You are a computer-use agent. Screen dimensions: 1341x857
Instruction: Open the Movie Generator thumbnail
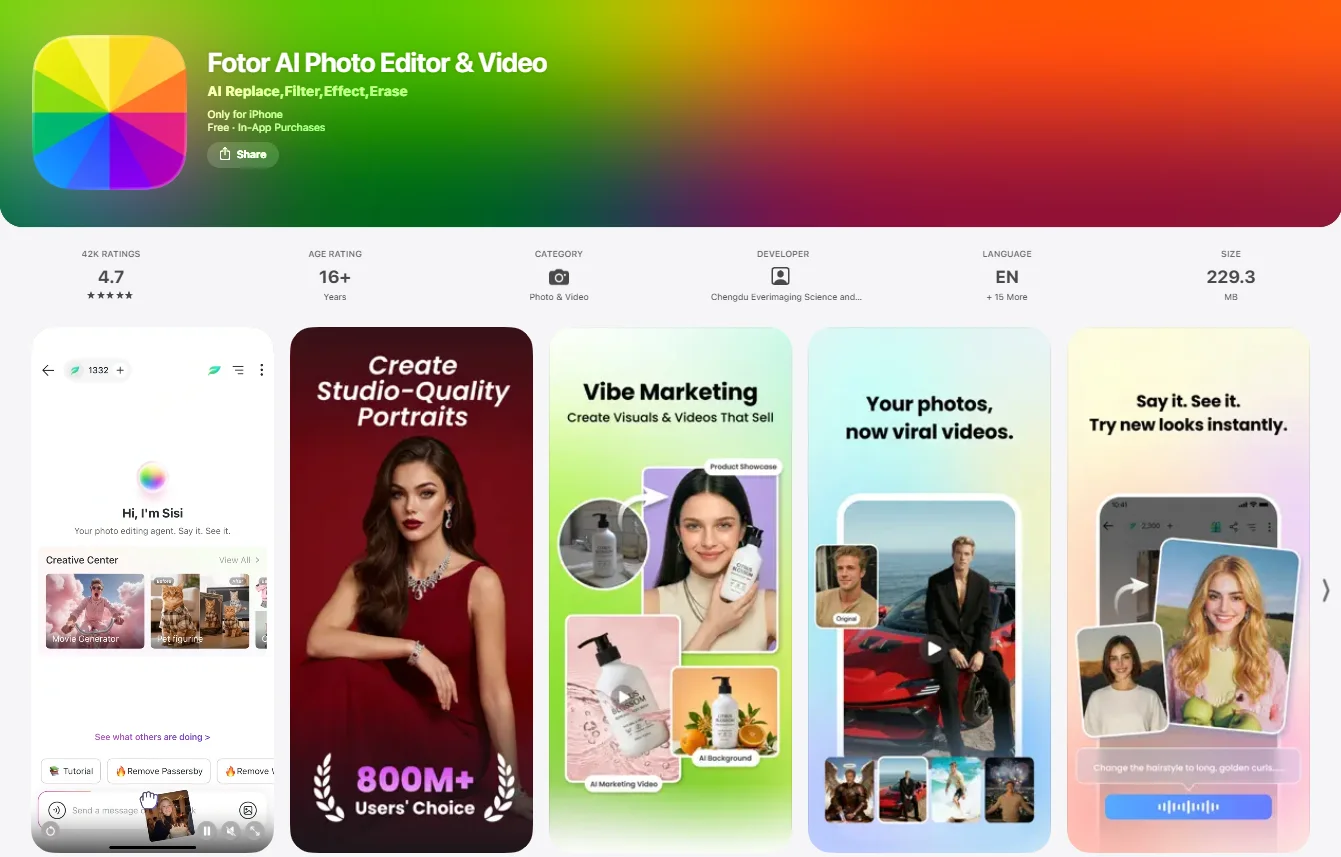point(95,611)
